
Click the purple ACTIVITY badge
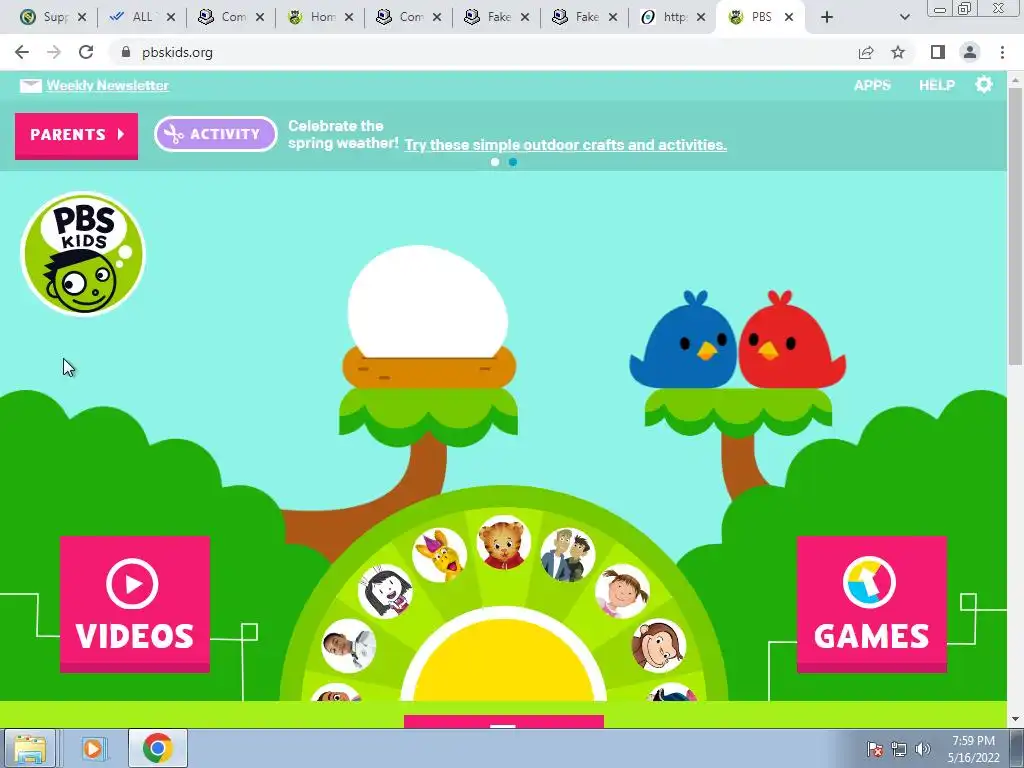216,134
